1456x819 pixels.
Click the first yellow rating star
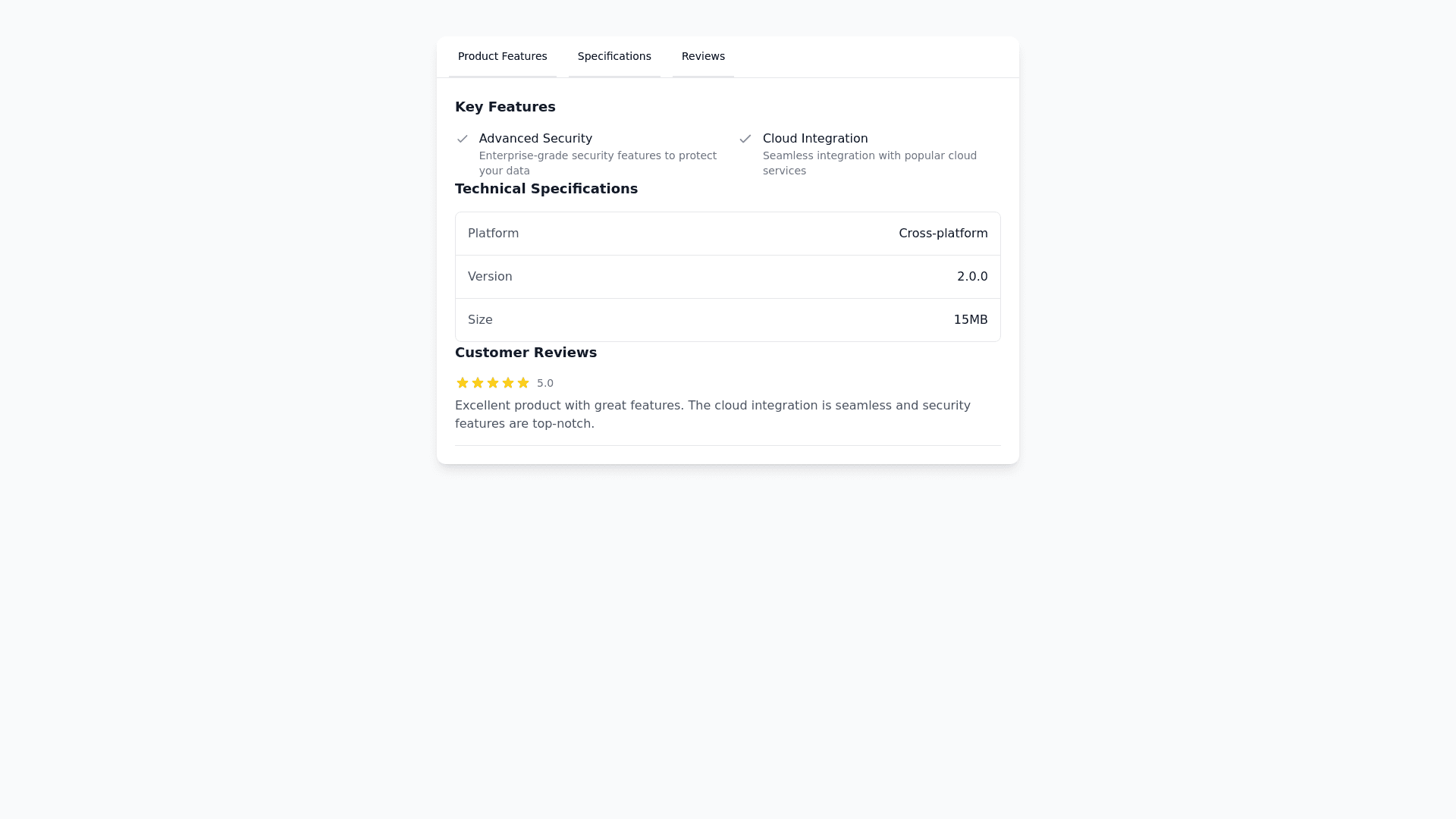(463, 383)
